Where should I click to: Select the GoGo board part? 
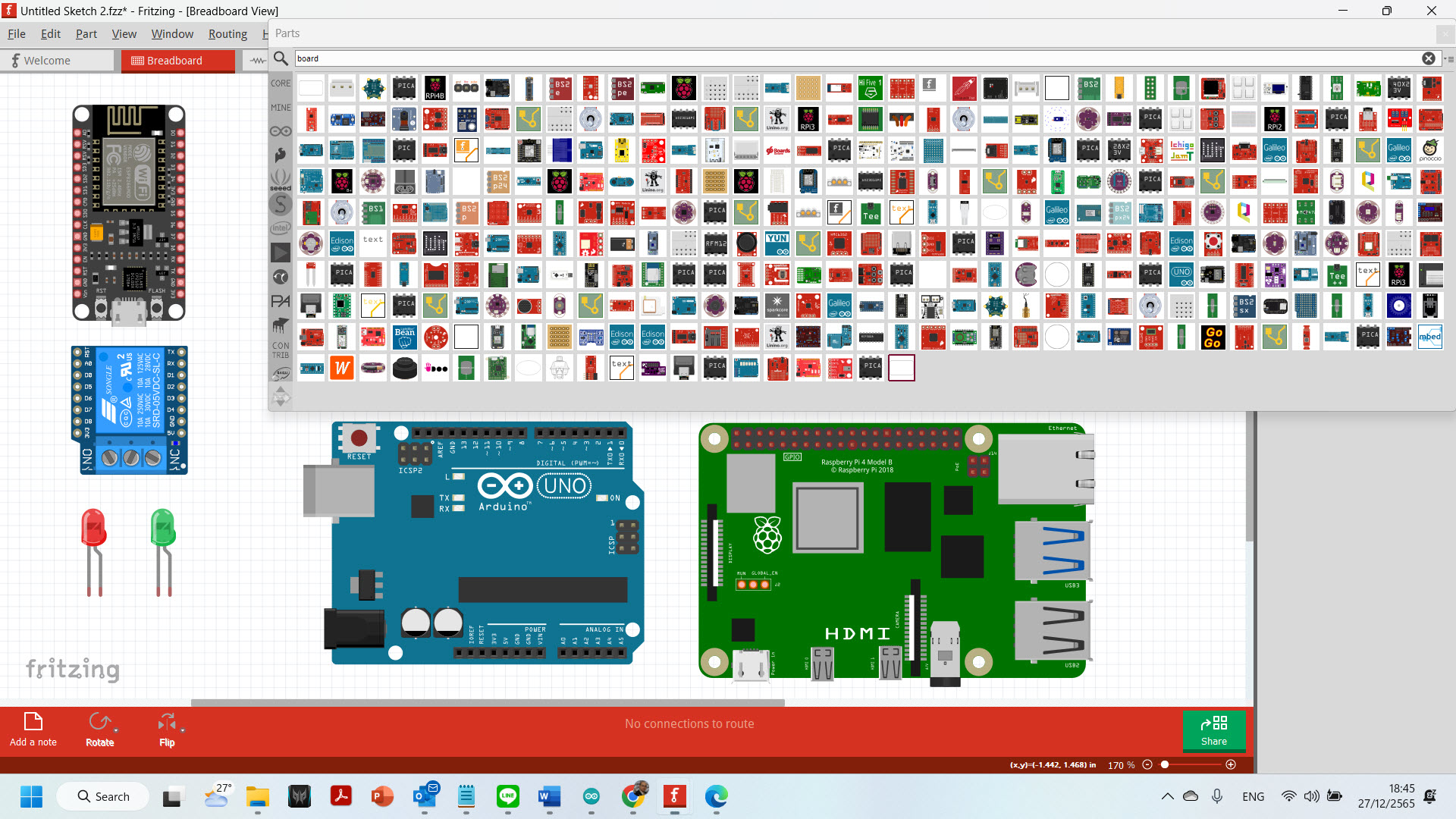click(x=1213, y=337)
